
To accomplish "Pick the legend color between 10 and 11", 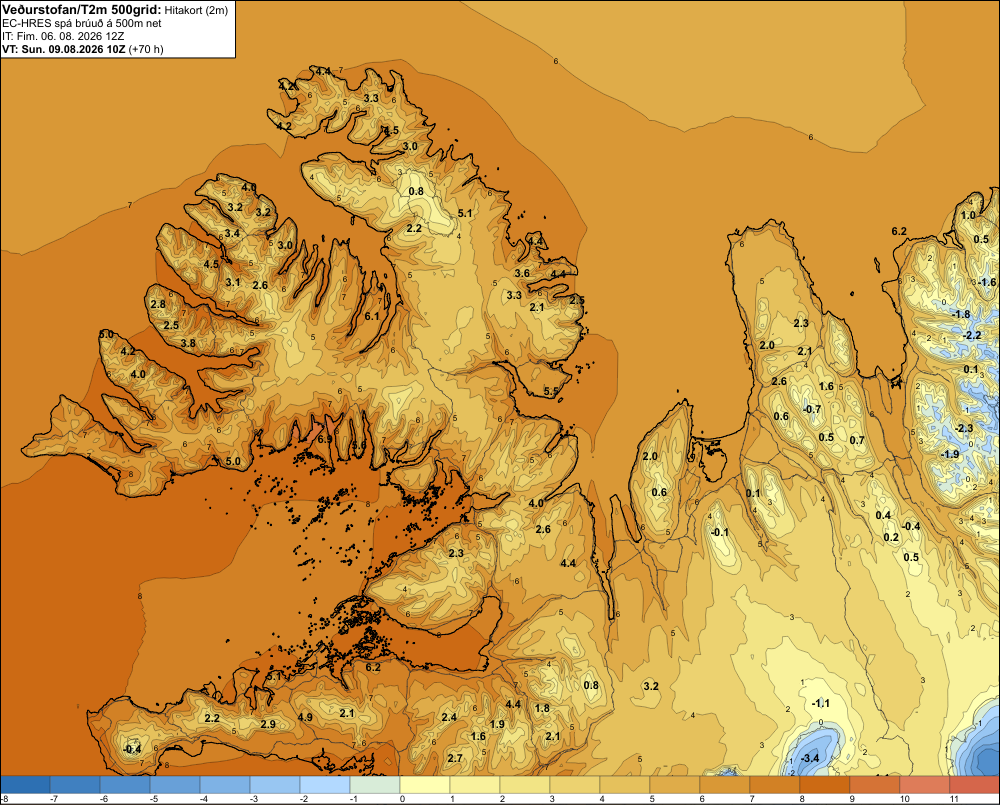I will coord(925,784).
